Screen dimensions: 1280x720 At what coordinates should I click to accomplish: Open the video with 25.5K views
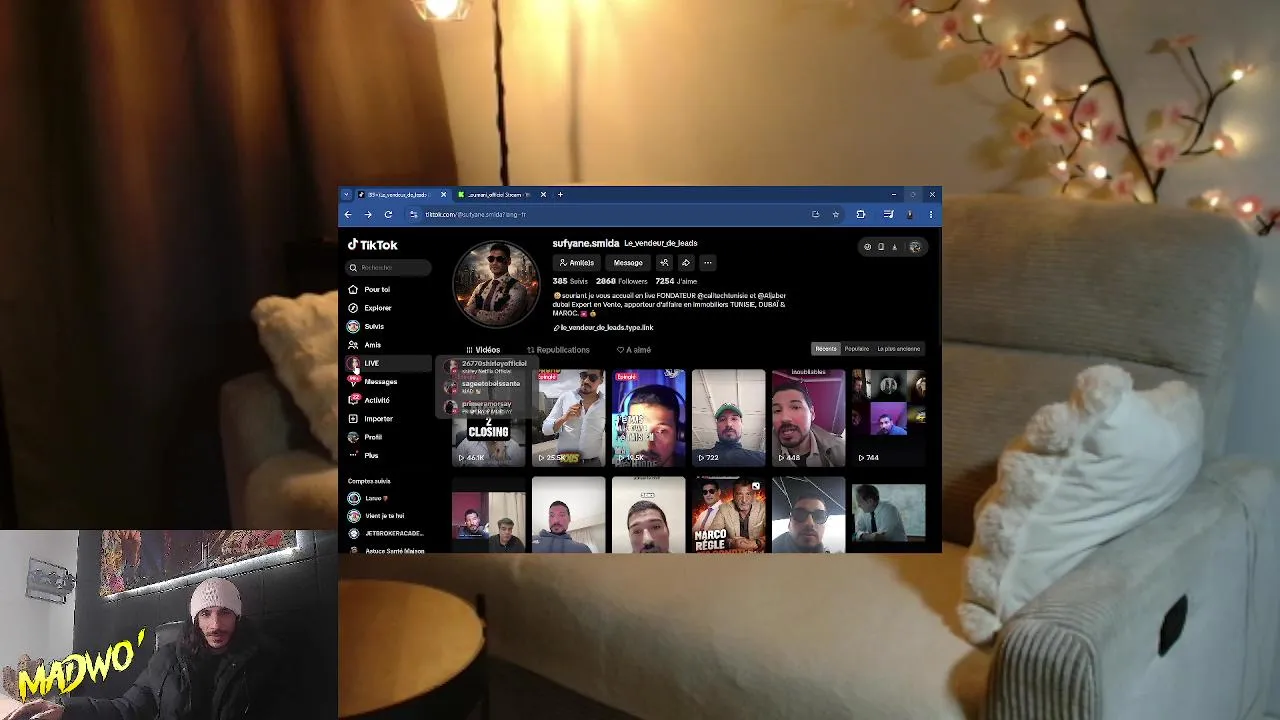coord(568,418)
